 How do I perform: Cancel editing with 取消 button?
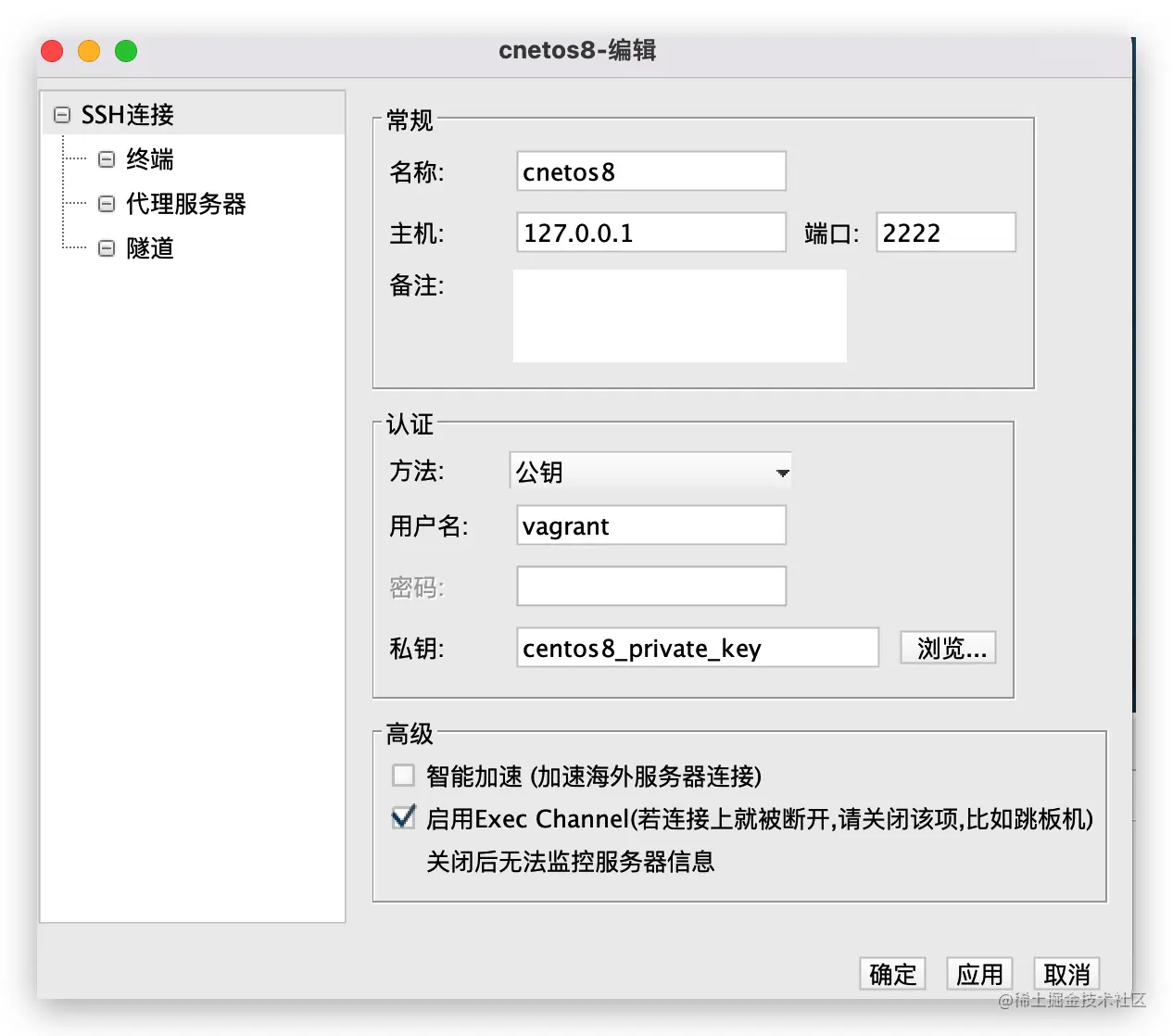tap(1066, 974)
